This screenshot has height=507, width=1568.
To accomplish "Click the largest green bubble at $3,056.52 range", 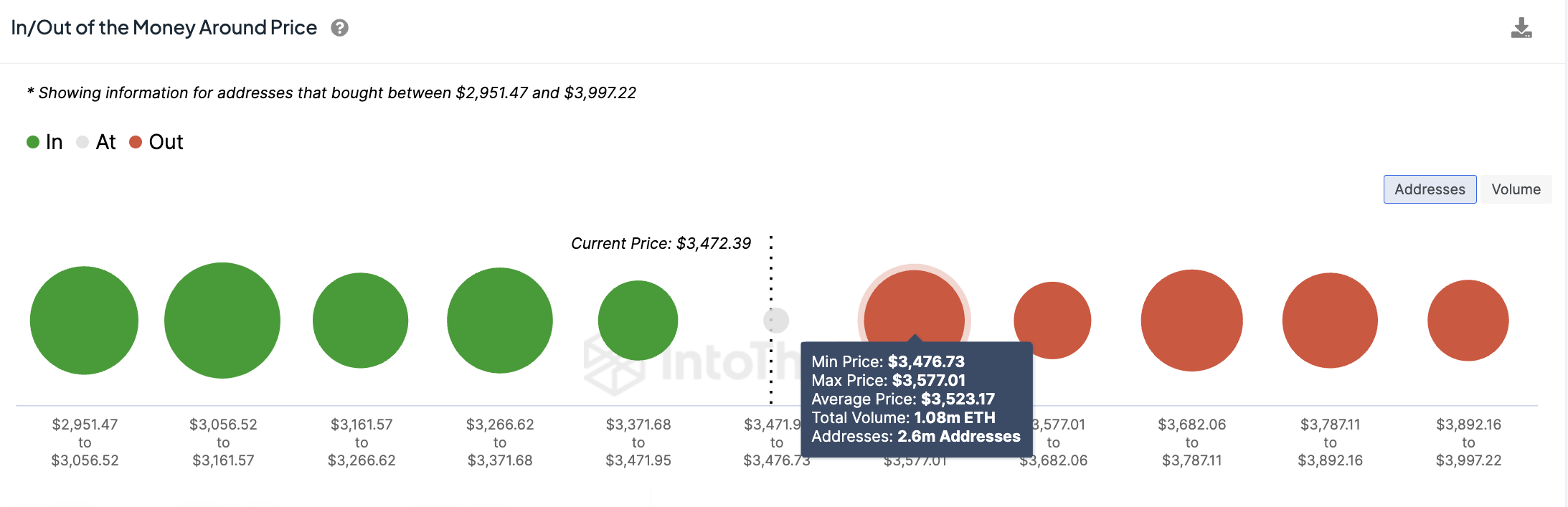I will point(222,321).
